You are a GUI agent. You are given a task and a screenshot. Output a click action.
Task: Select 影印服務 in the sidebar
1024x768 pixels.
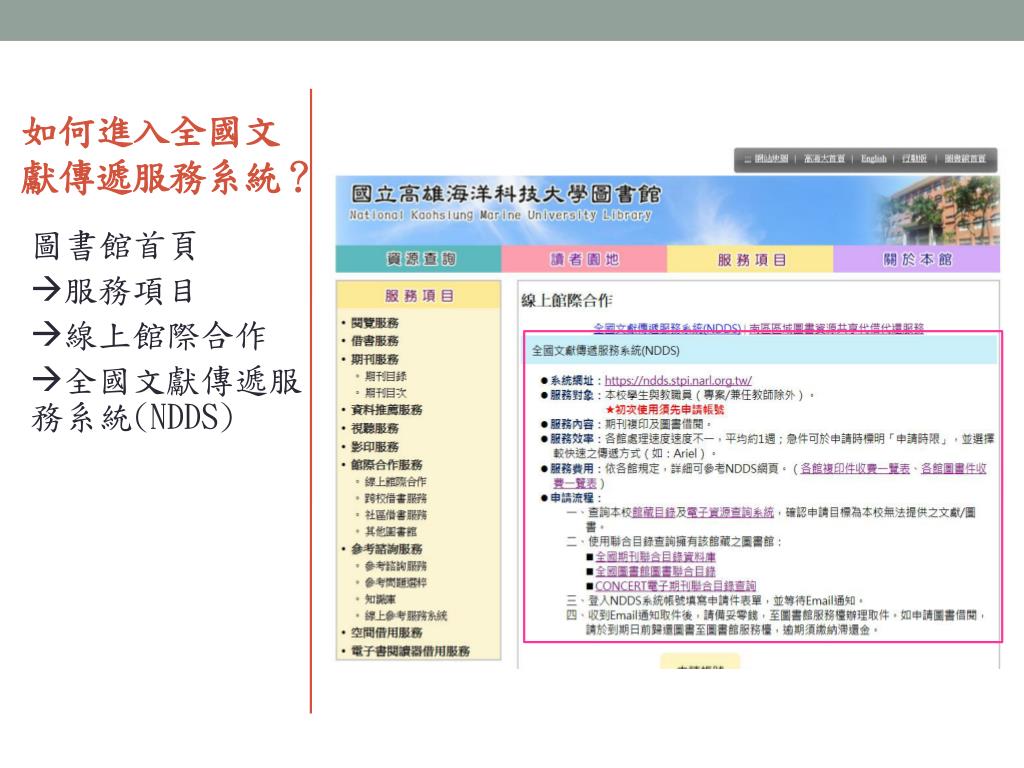(375, 447)
